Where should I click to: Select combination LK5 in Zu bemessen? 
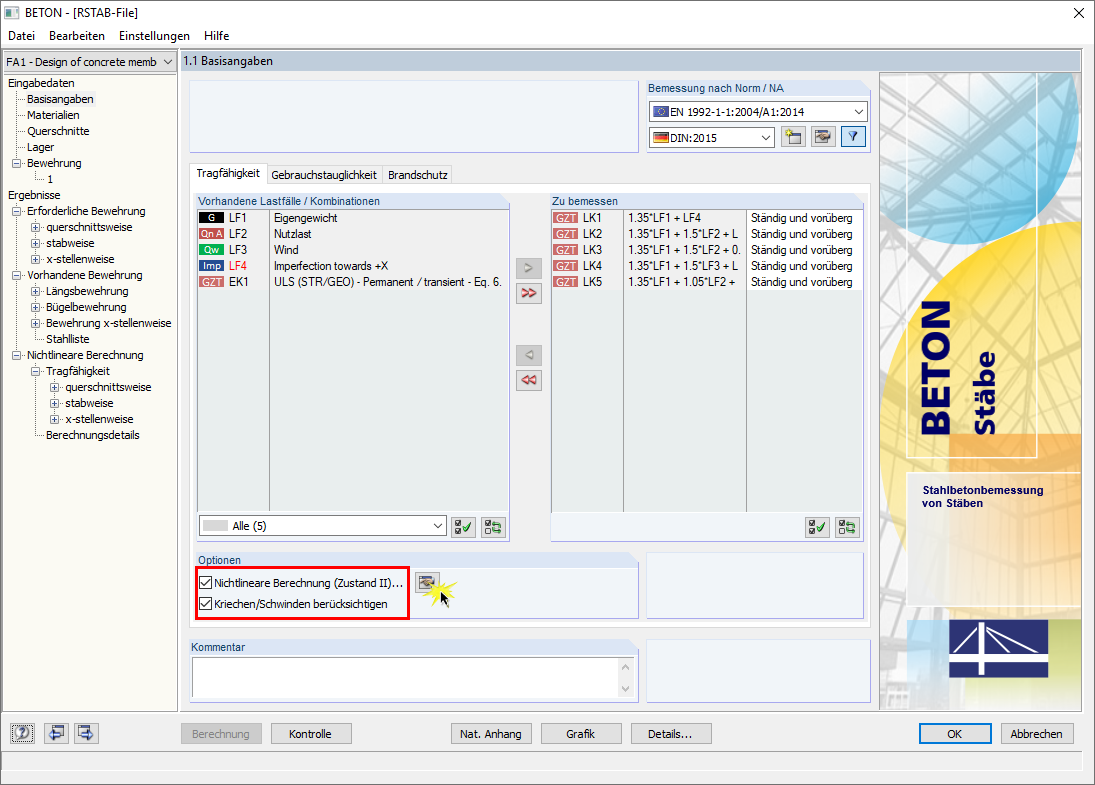pyautogui.click(x=707, y=282)
